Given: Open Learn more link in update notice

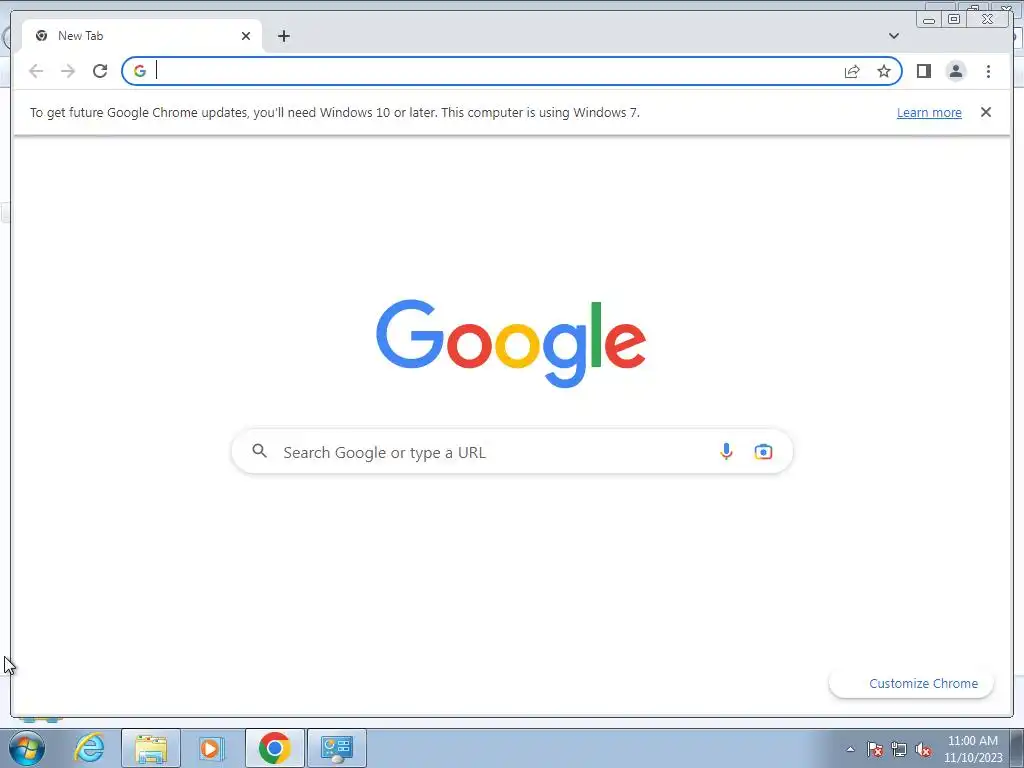Looking at the screenshot, I should tap(929, 112).
